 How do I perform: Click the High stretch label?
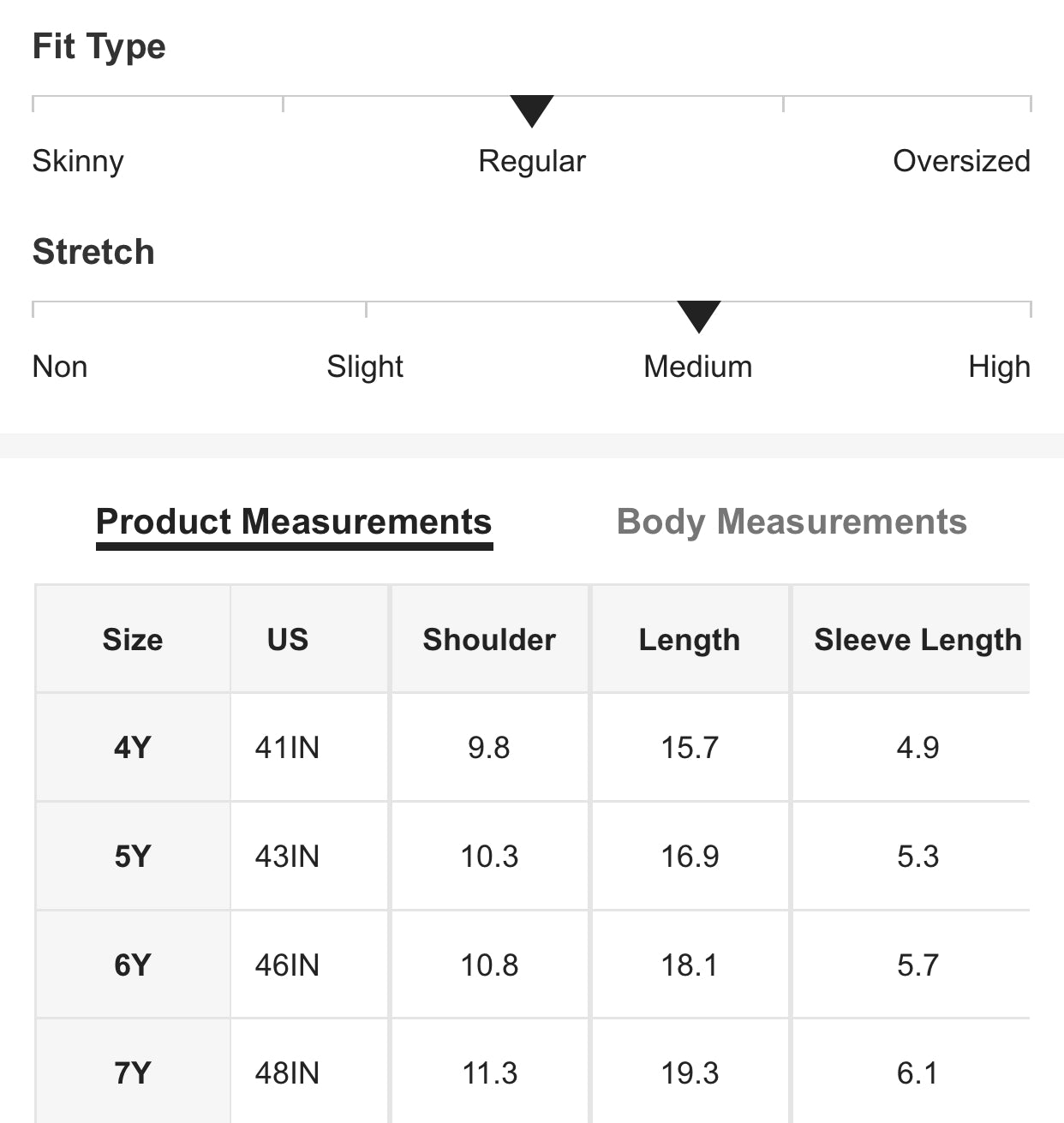(x=999, y=367)
